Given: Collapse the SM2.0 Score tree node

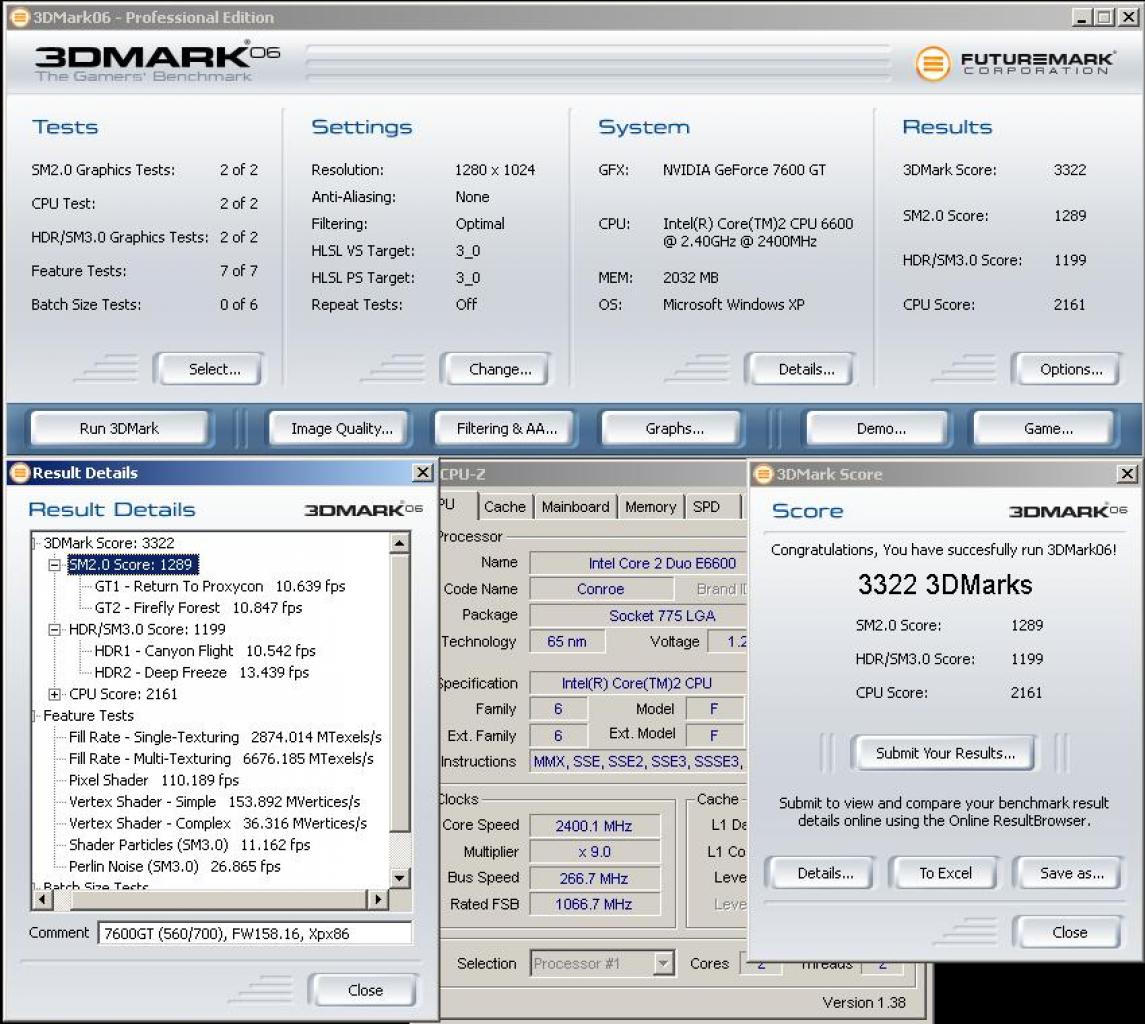Looking at the screenshot, I should pos(54,565).
